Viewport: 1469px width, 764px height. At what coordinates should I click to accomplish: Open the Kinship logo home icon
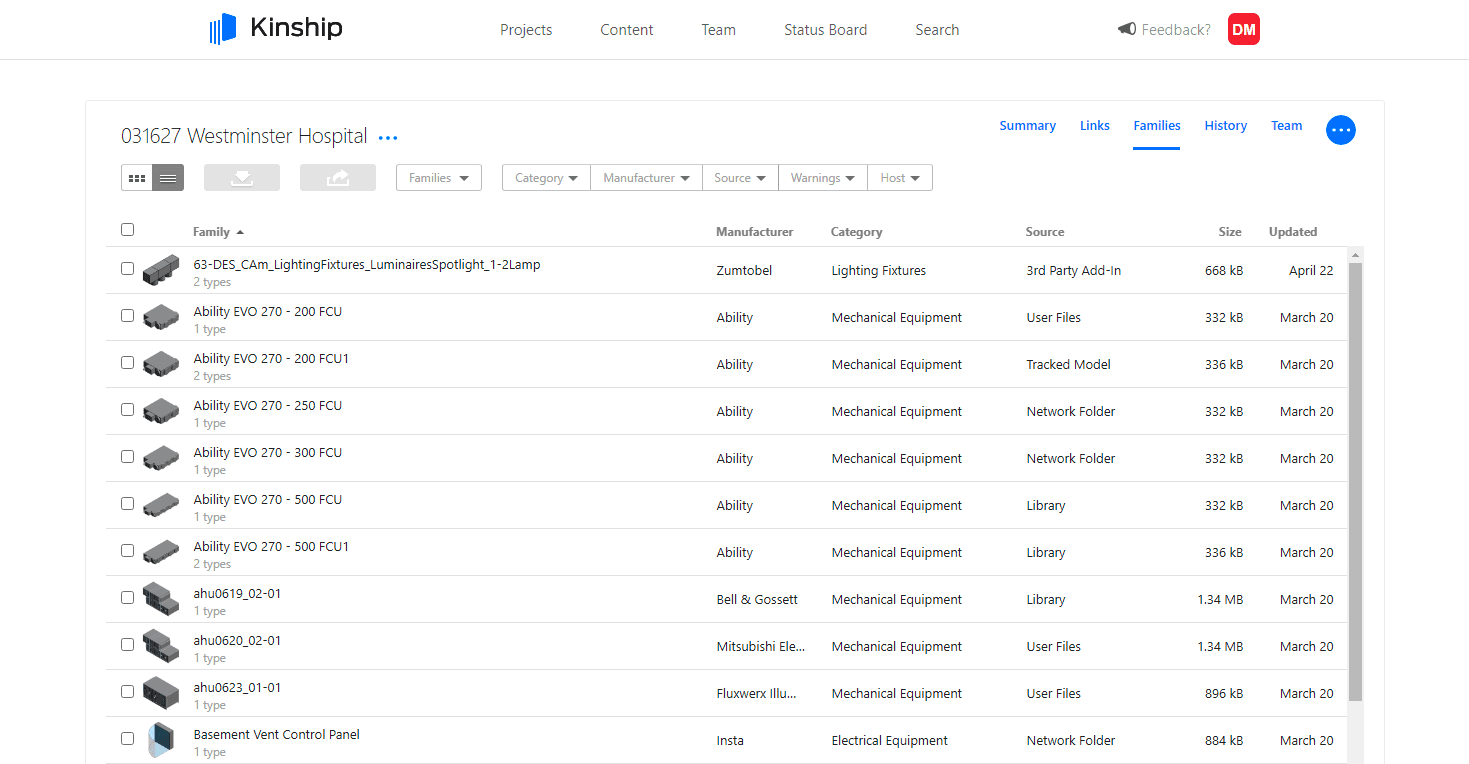(x=221, y=29)
